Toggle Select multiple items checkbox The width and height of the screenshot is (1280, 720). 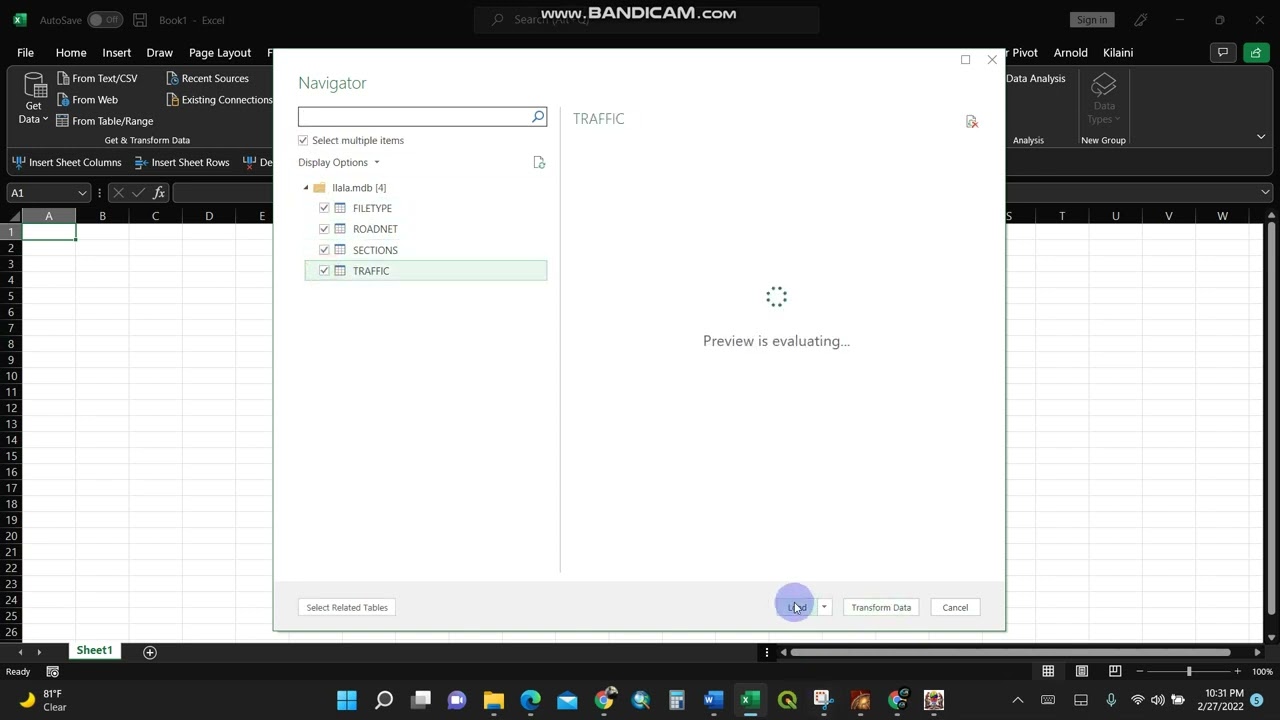point(303,141)
